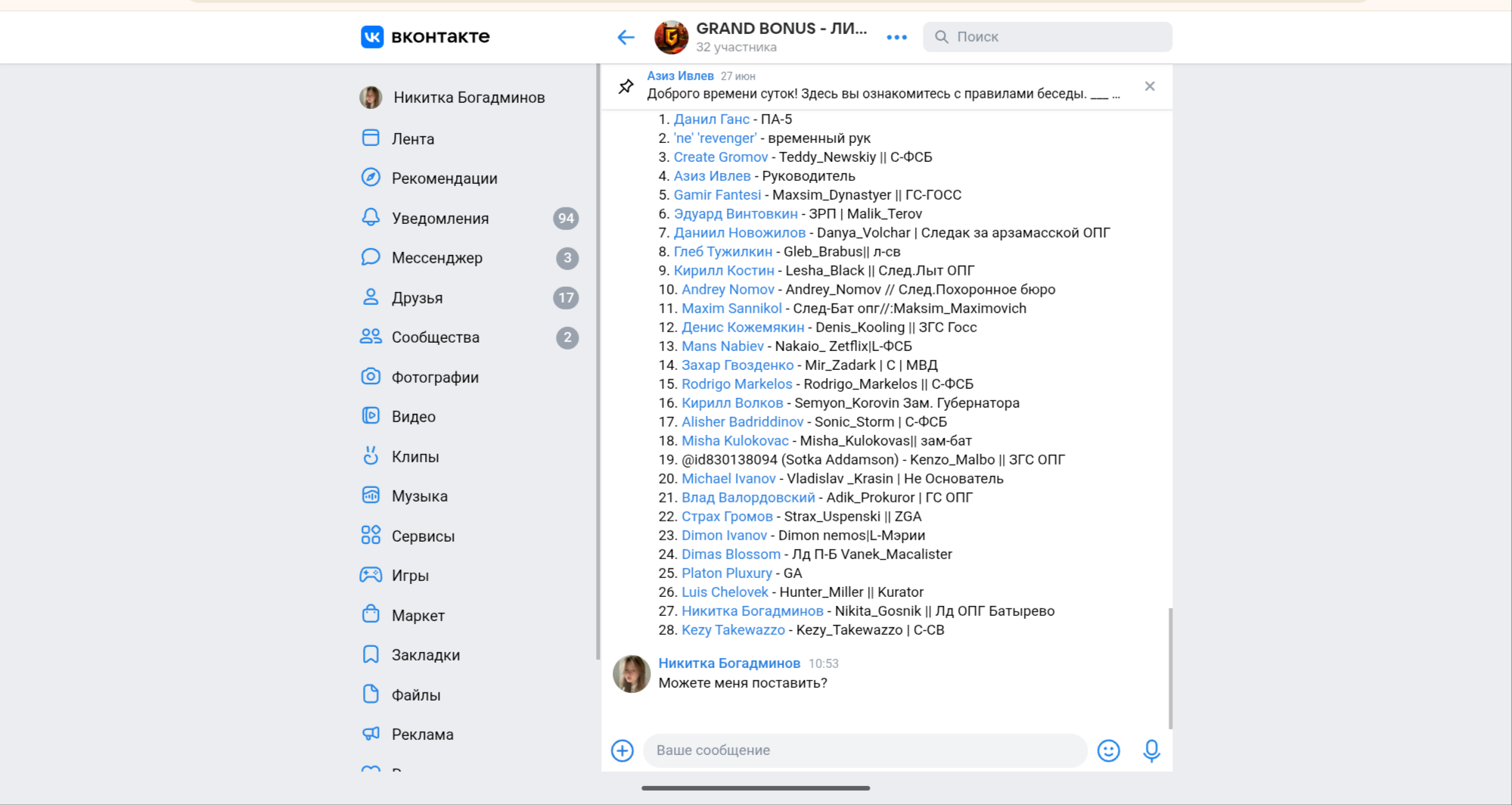
Task: Click the 17 friends badge
Action: point(566,297)
